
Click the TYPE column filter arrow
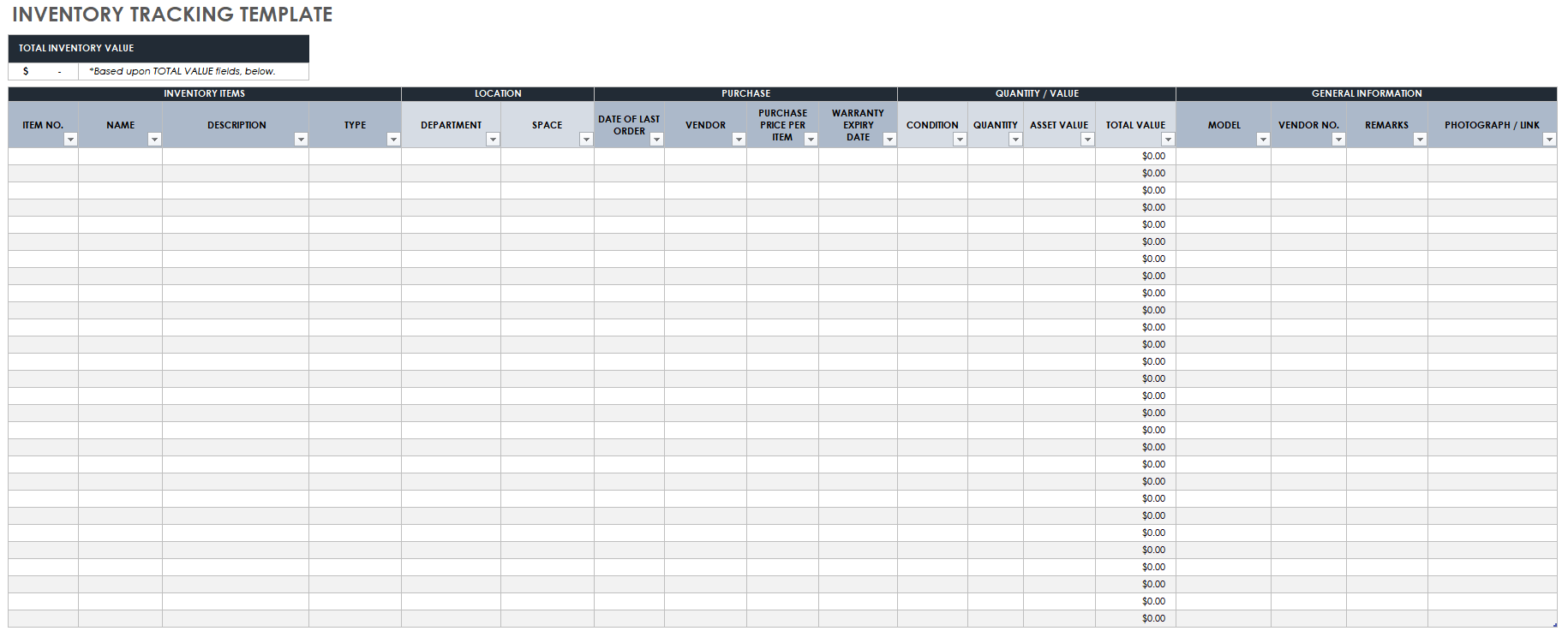[x=393, y=140]
